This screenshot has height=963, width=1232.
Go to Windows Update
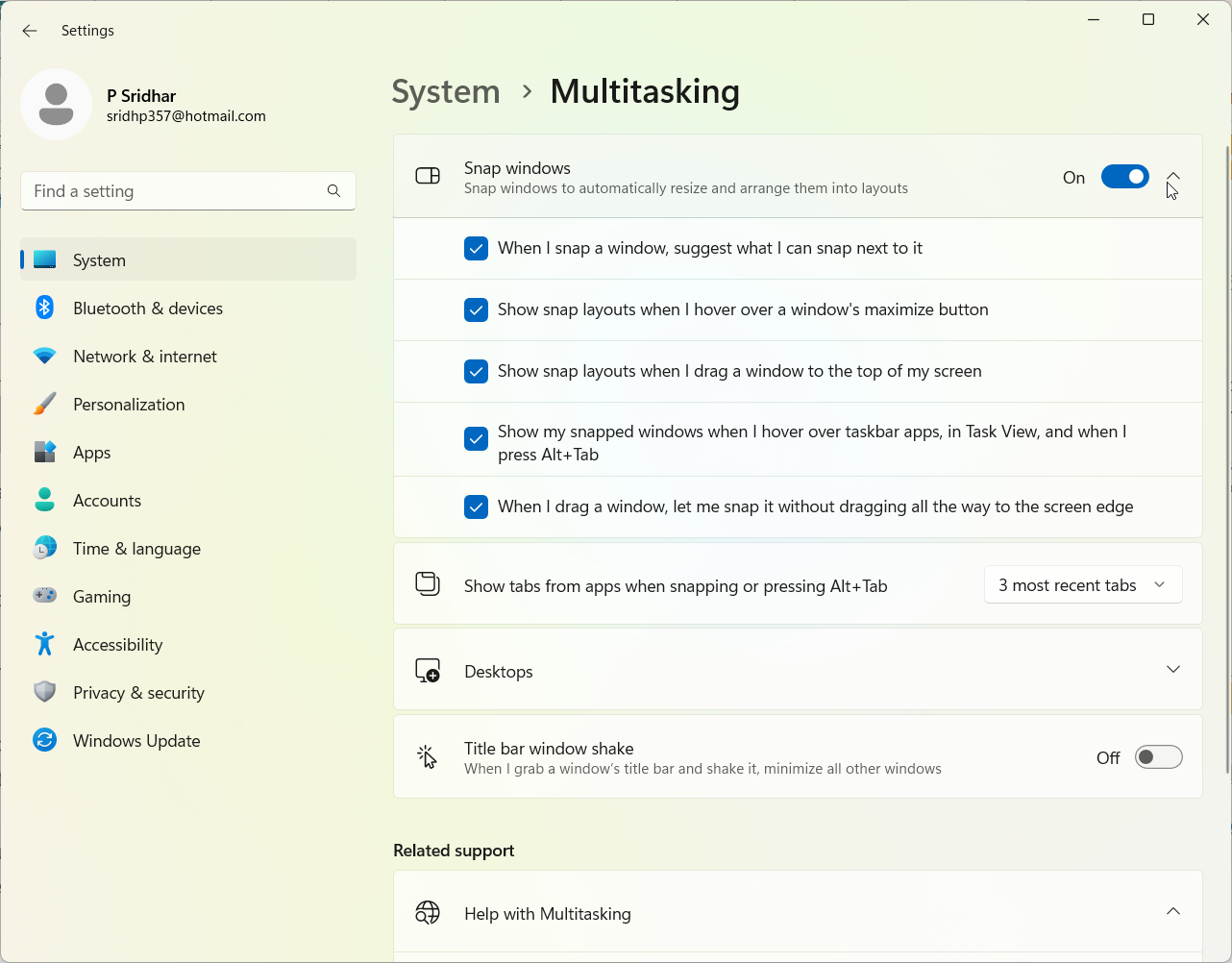pos(188,740)
